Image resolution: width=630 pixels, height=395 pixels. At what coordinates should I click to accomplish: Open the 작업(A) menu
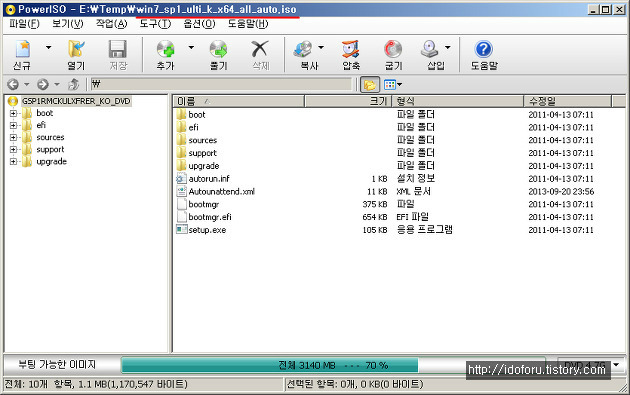click(x=111, y=24)
